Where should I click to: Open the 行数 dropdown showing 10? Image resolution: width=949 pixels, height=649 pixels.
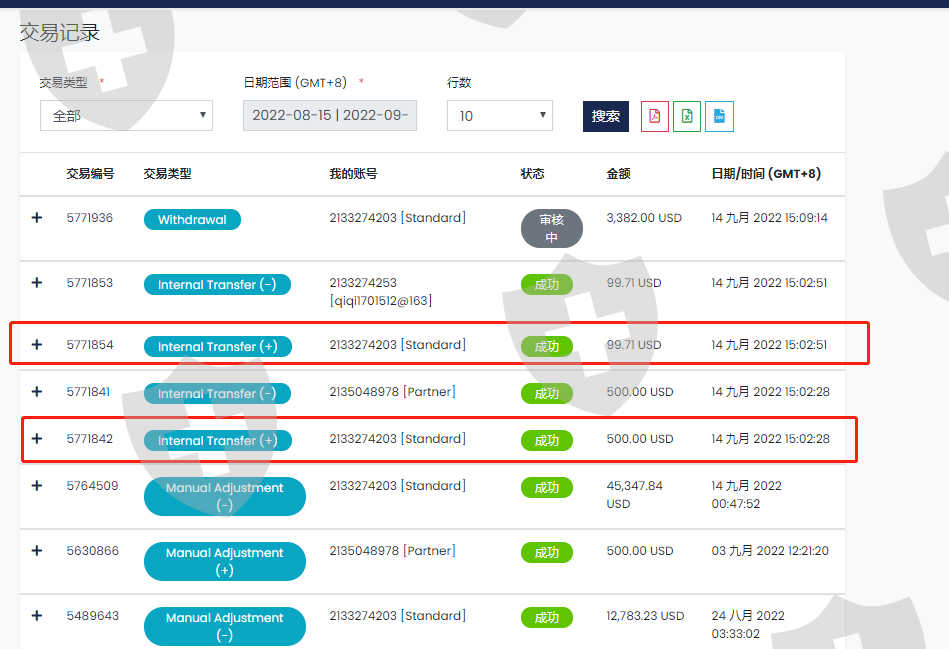(500, 116)
